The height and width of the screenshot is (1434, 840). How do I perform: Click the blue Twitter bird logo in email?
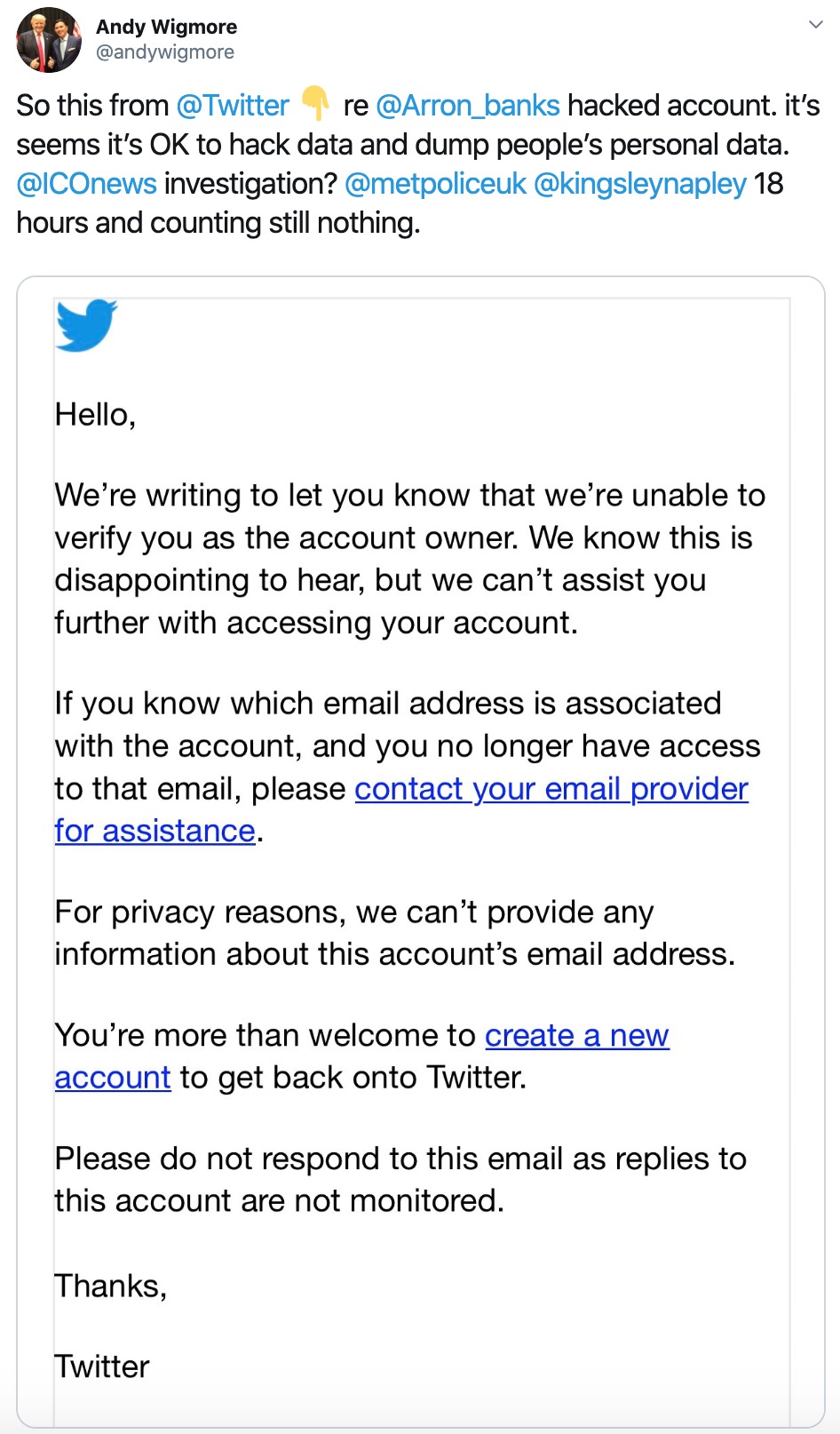click(x=86, y=325)
